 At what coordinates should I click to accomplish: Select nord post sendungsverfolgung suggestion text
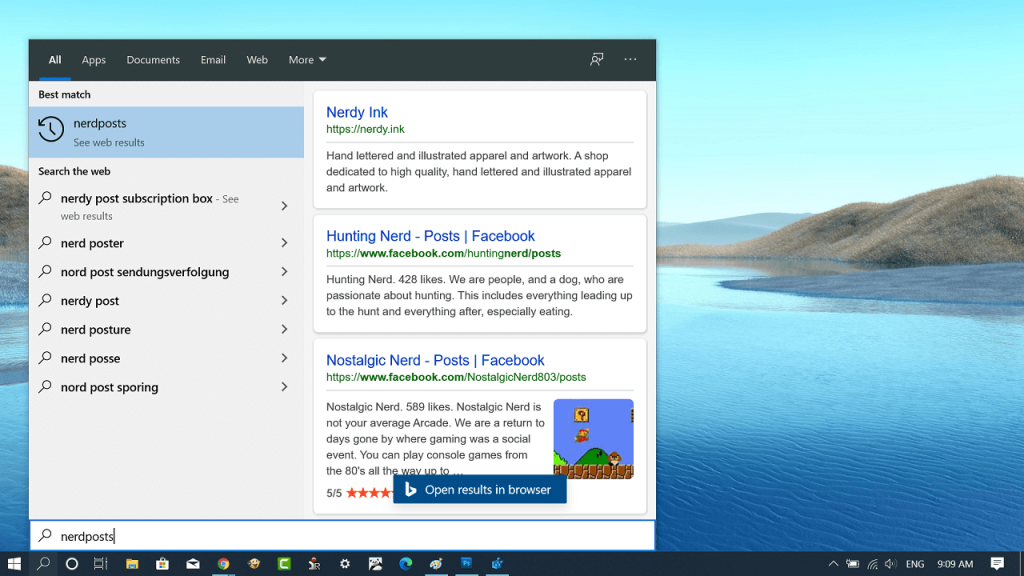click(145, 272)
